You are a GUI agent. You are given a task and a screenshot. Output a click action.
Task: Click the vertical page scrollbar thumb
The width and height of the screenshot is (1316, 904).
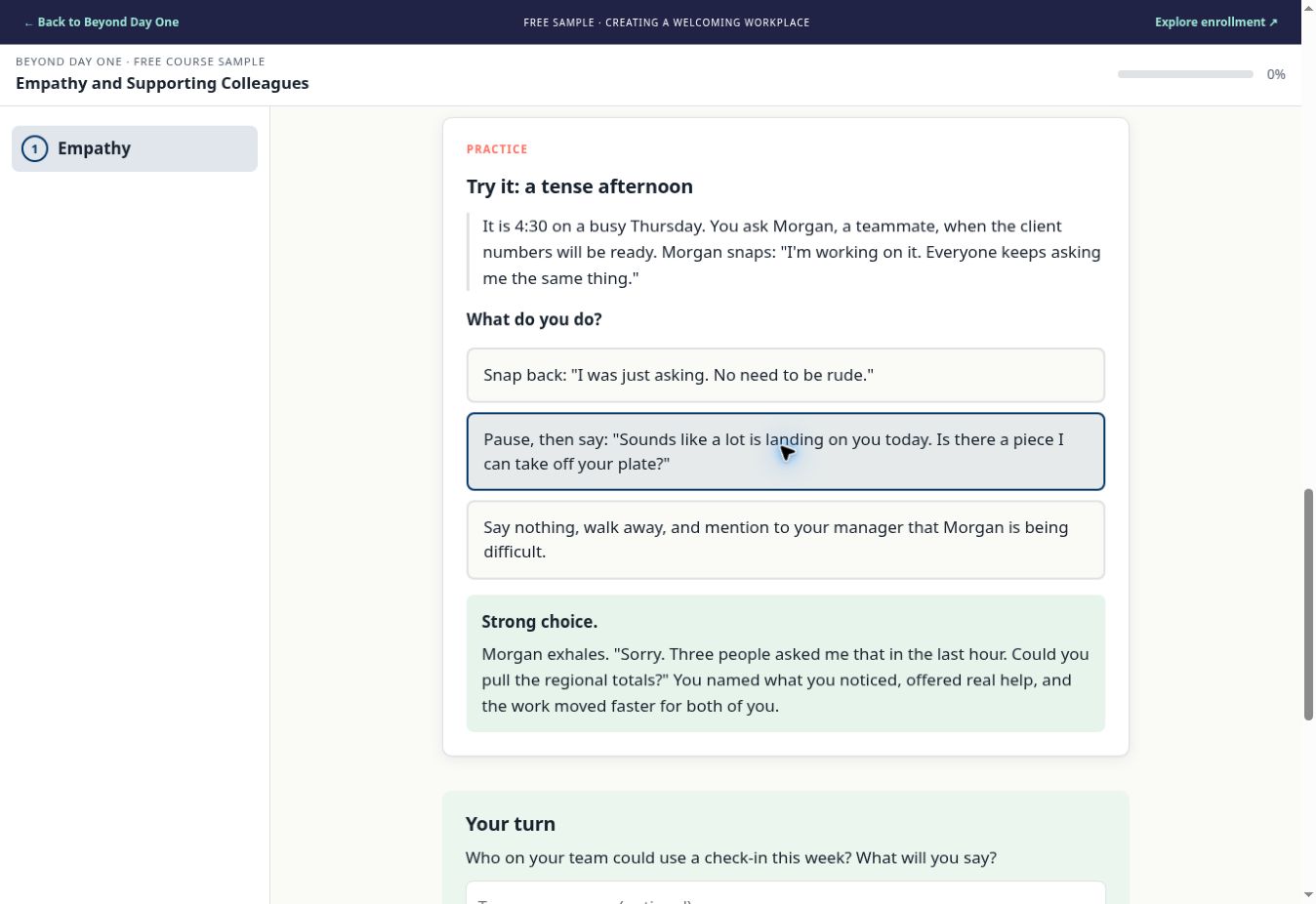click(1308, 604)
